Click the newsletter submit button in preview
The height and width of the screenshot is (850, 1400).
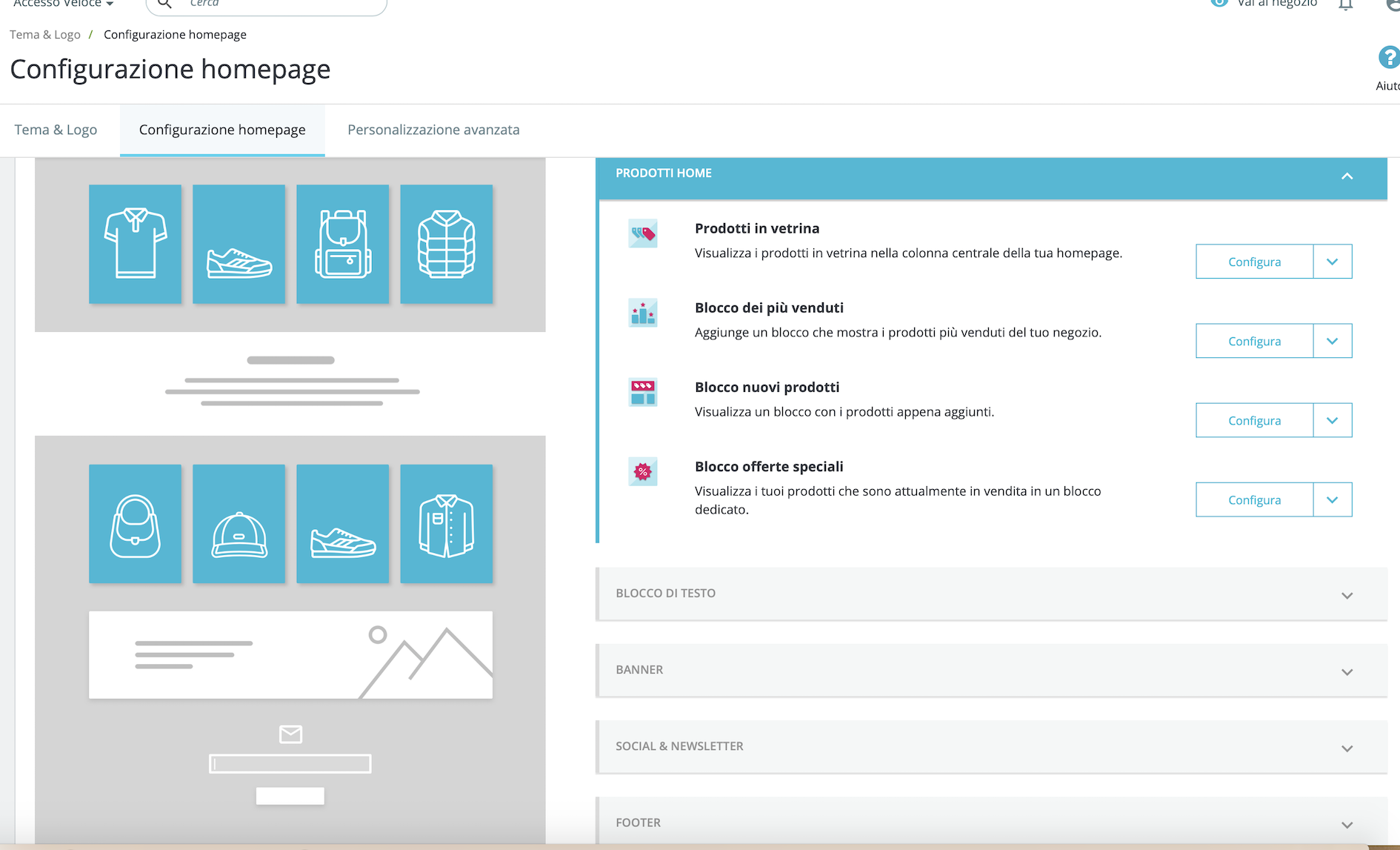pos(290,796)
